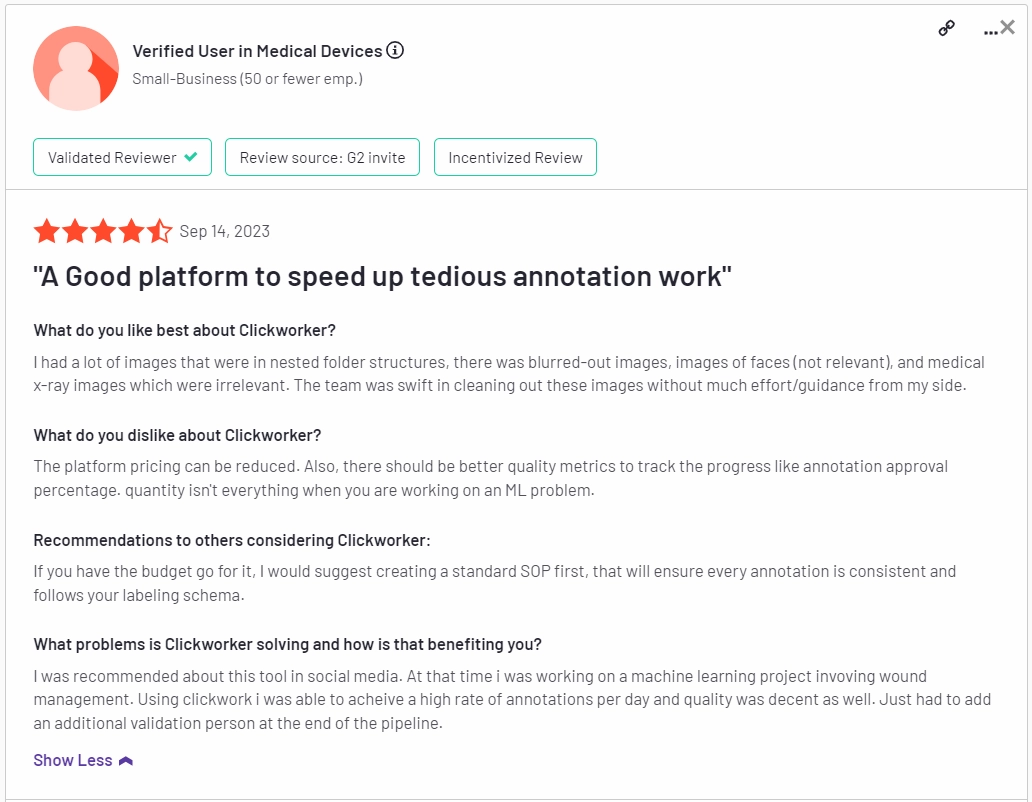Click the Sep 14, 2023 review date
The image size is (1032, 802).
225,232
